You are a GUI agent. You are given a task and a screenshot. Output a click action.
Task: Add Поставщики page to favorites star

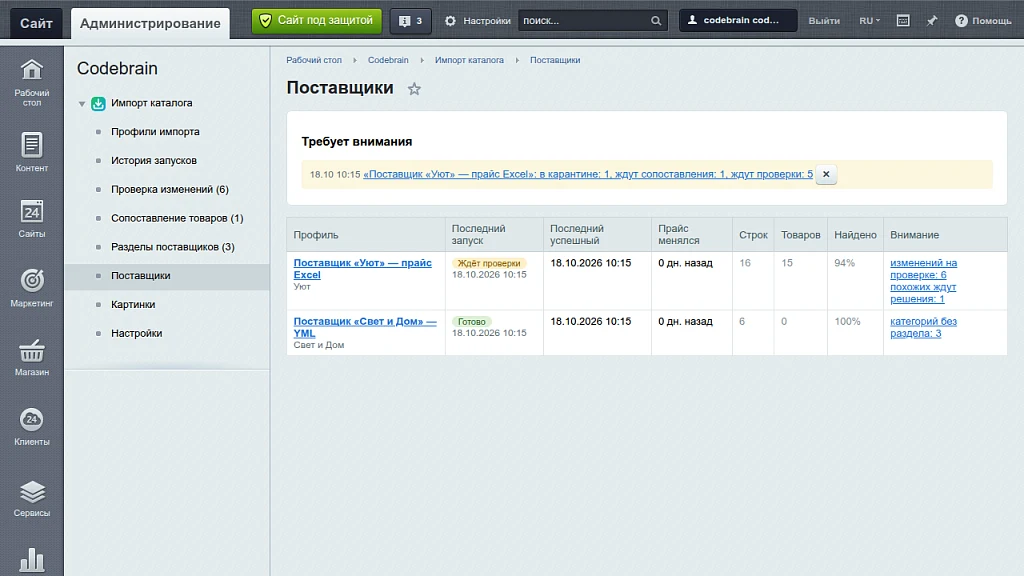click(x=414, y=89)
